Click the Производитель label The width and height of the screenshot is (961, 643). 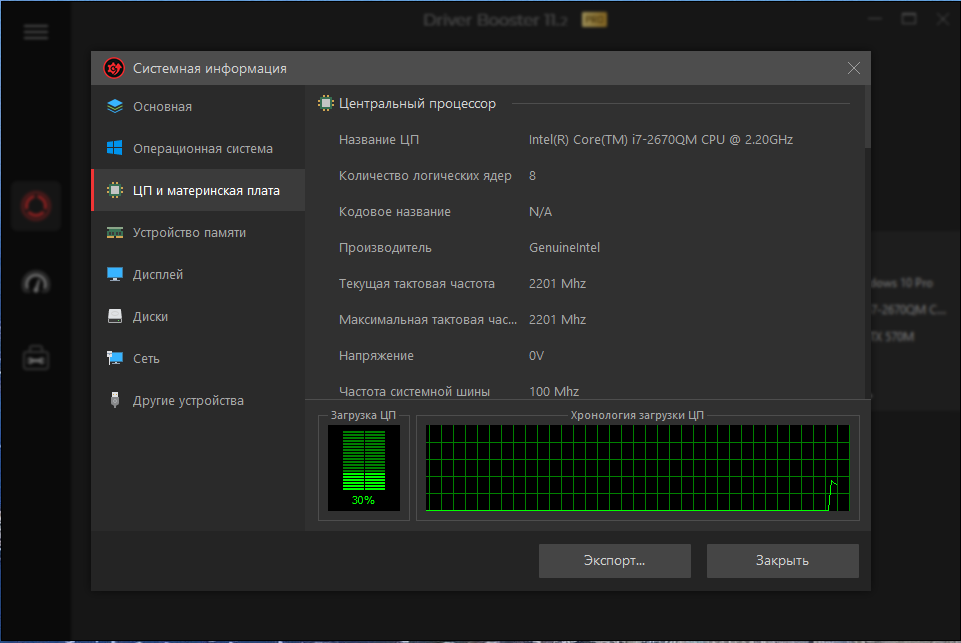tap(385, 248)
